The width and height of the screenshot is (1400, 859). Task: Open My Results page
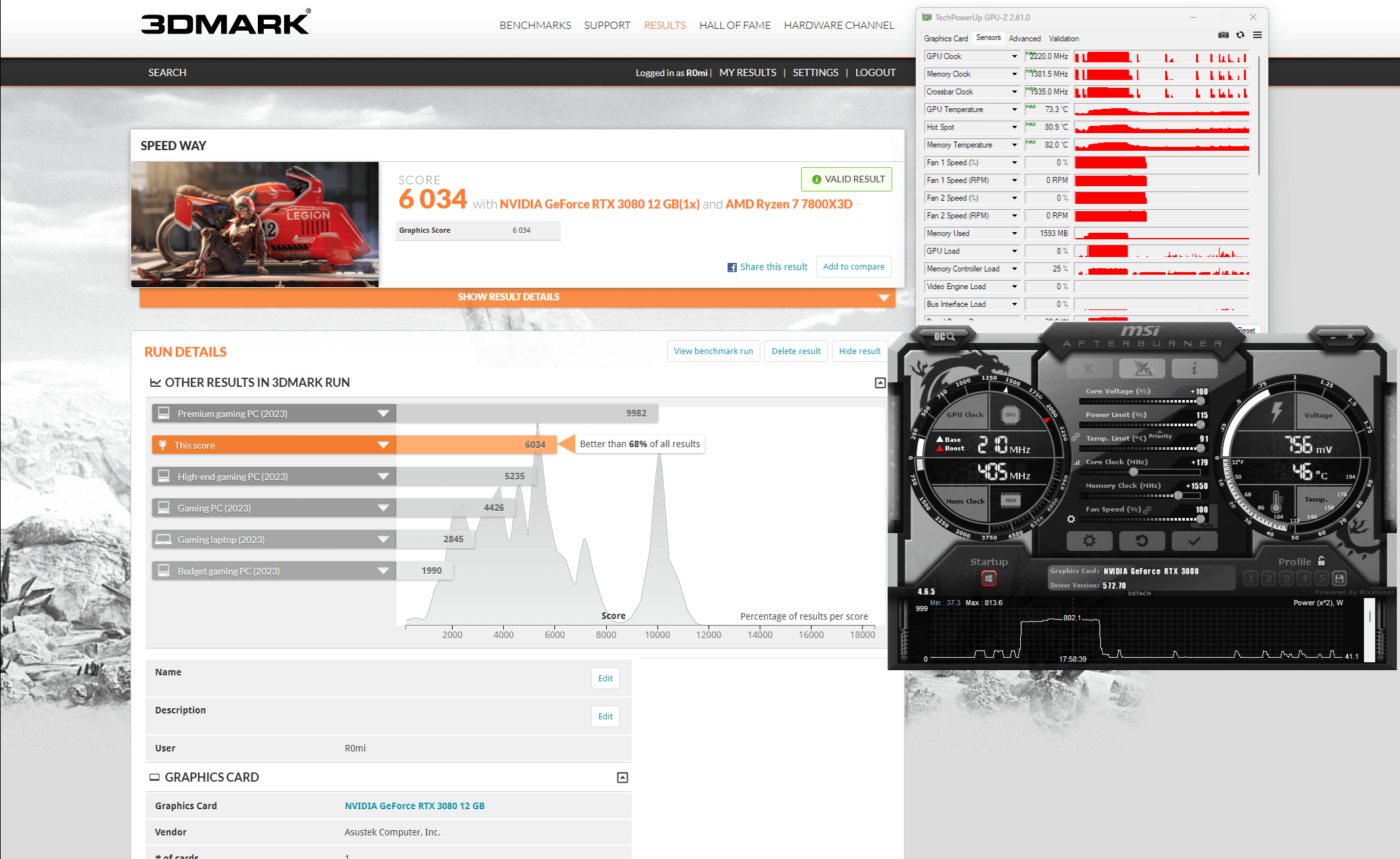pos(748,73)
